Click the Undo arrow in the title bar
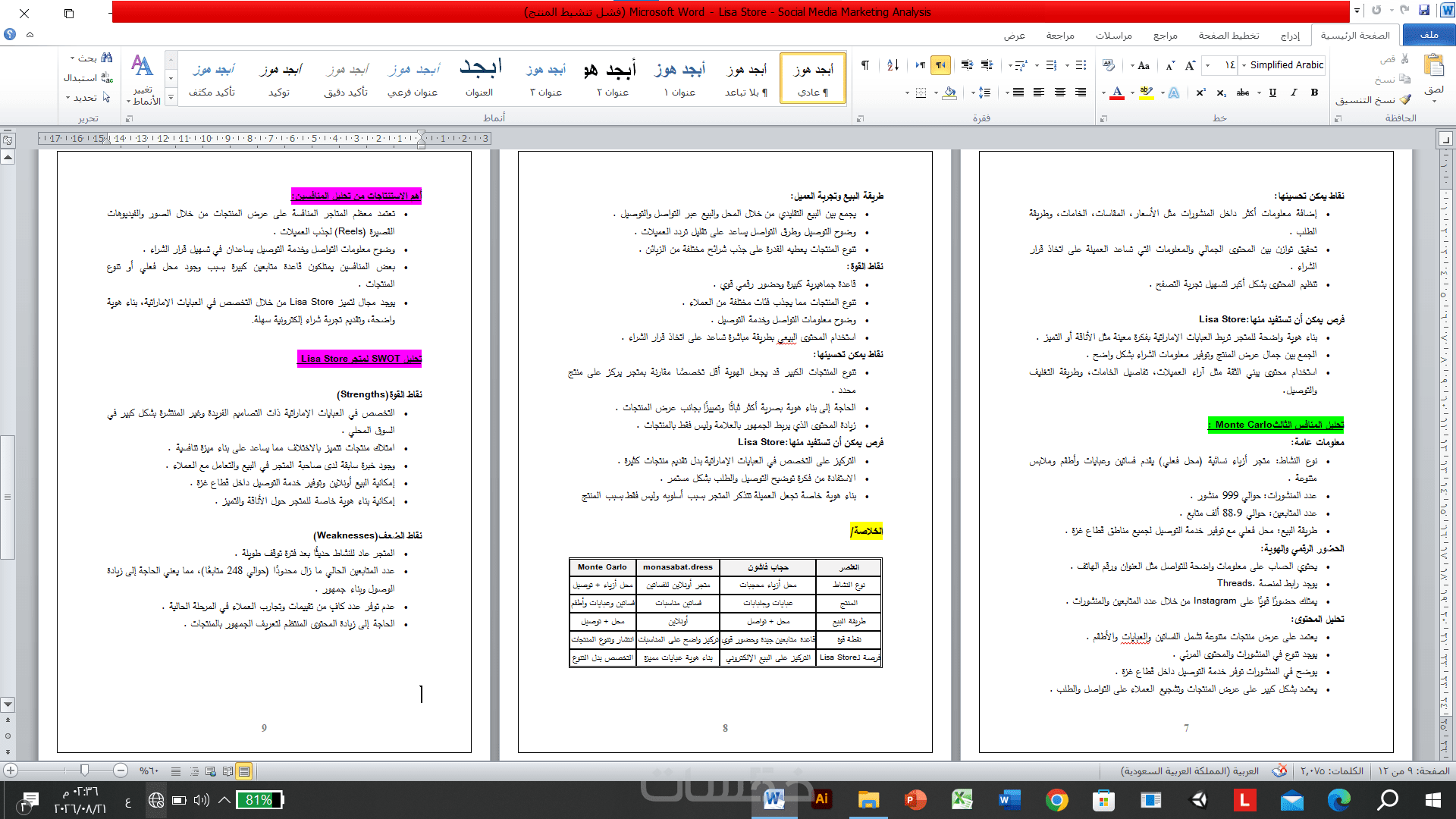This screenshot has height=819, width=1456. pos(1404,11)
